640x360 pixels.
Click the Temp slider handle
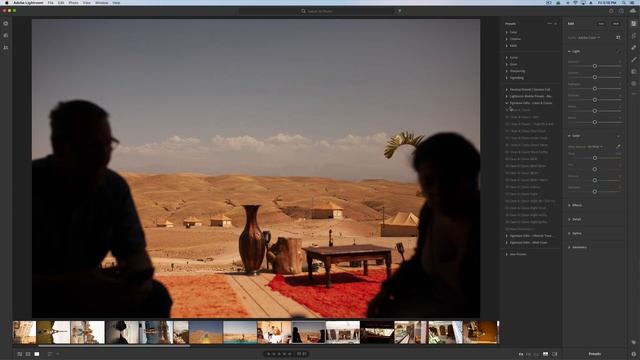click(x=595, y=158)
